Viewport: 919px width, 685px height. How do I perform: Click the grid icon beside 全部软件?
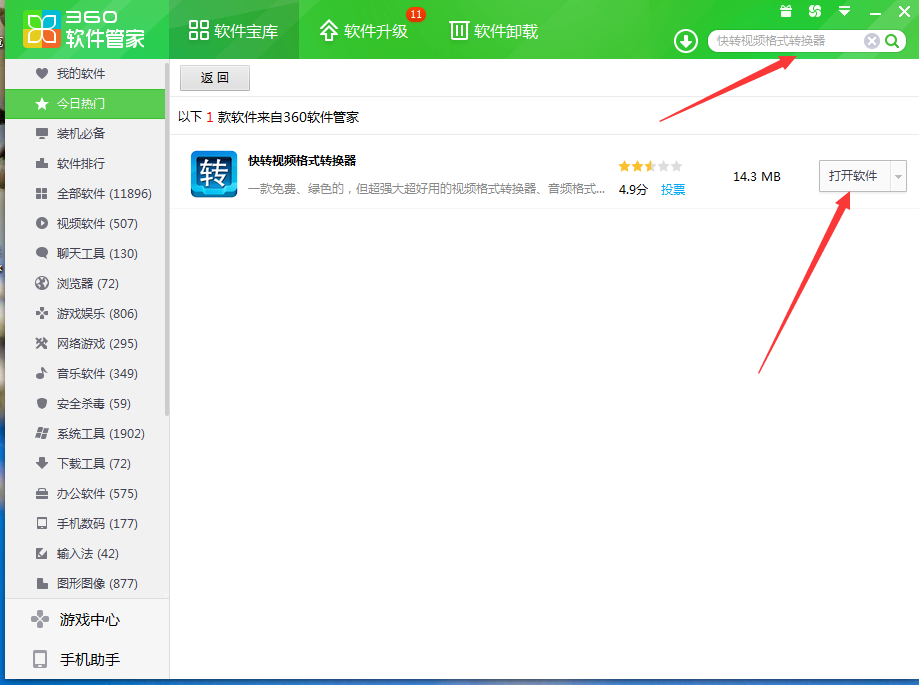coord(42,193)
